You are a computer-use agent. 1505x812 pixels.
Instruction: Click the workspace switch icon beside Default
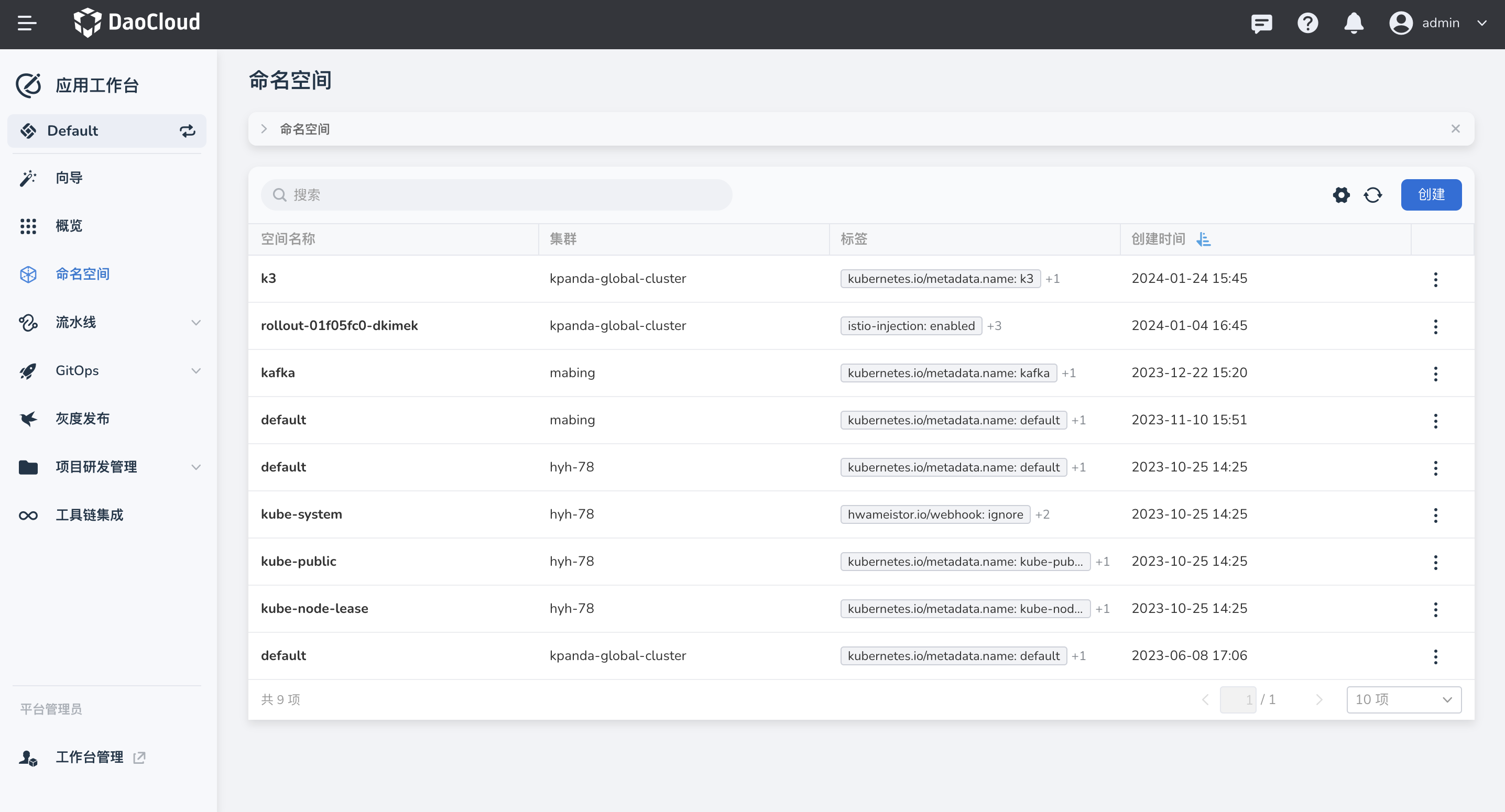tap(187, 130)
